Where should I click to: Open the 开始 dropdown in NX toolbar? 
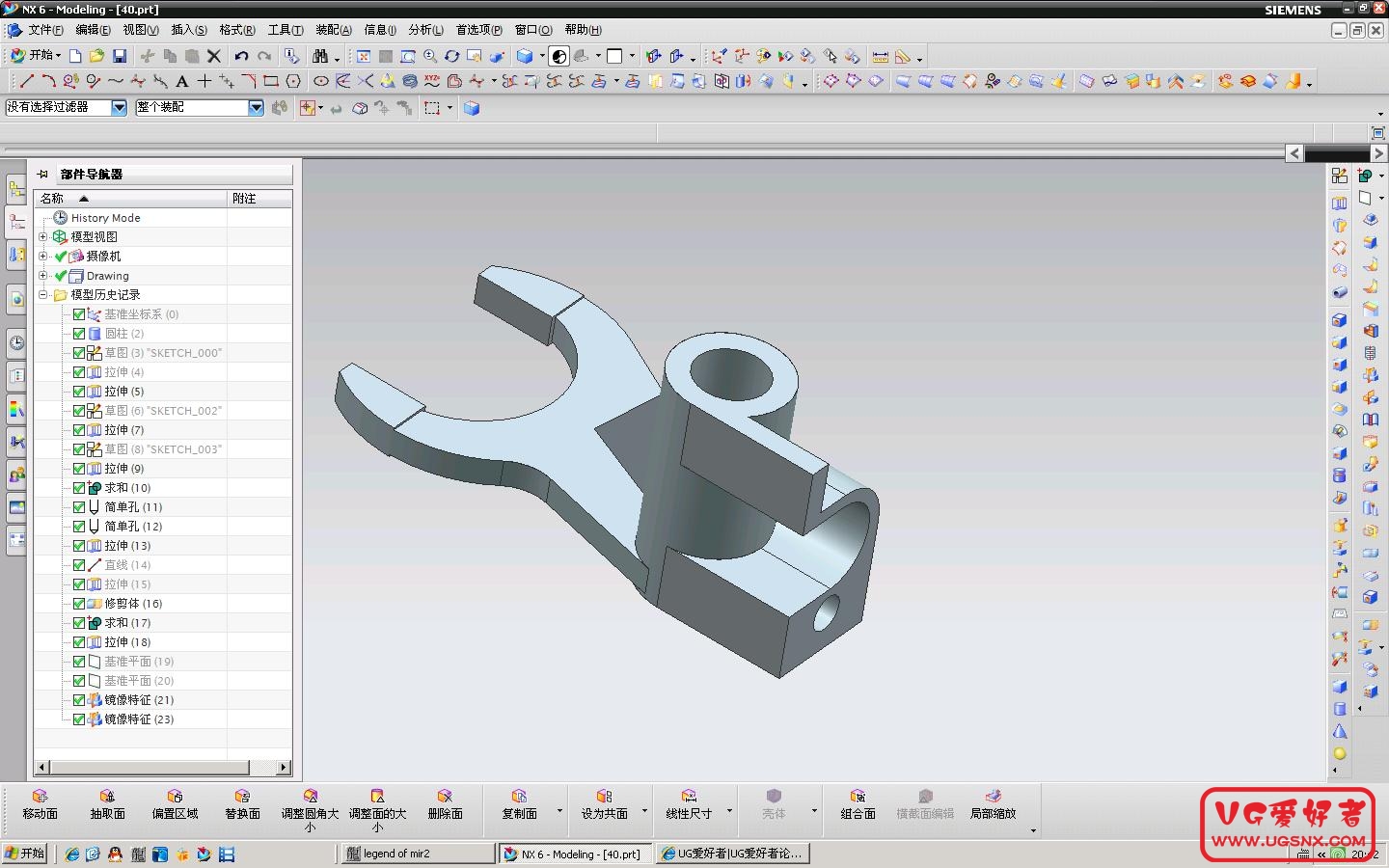[36, 56]
